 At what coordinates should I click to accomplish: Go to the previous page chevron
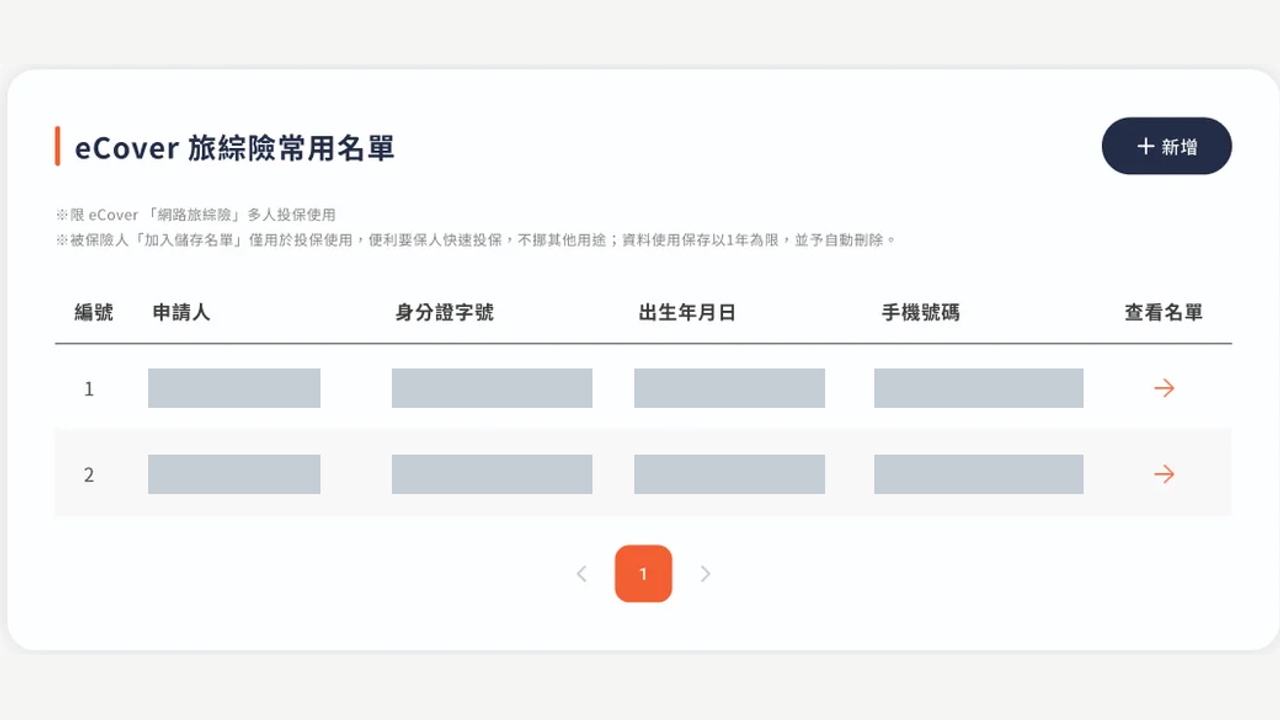(581, 574)
